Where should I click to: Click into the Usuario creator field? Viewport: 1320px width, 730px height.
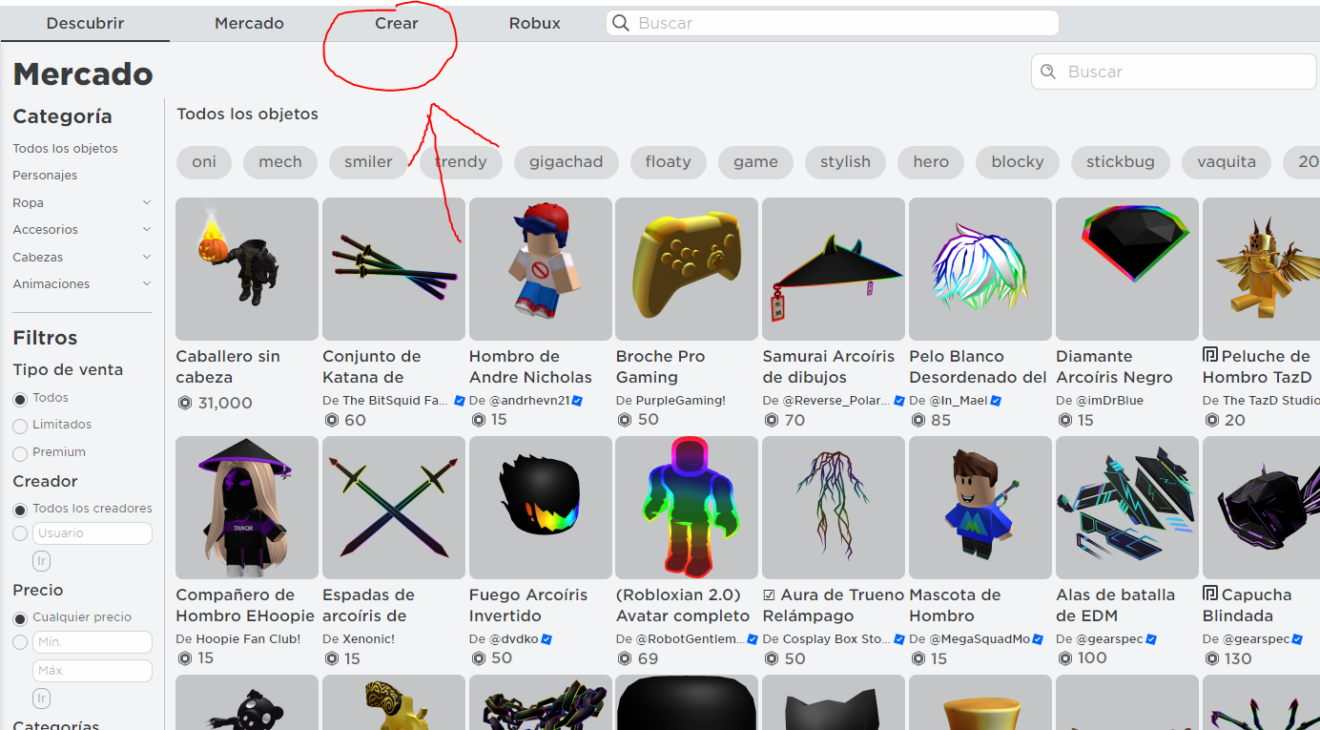click(x=92, y=534)
